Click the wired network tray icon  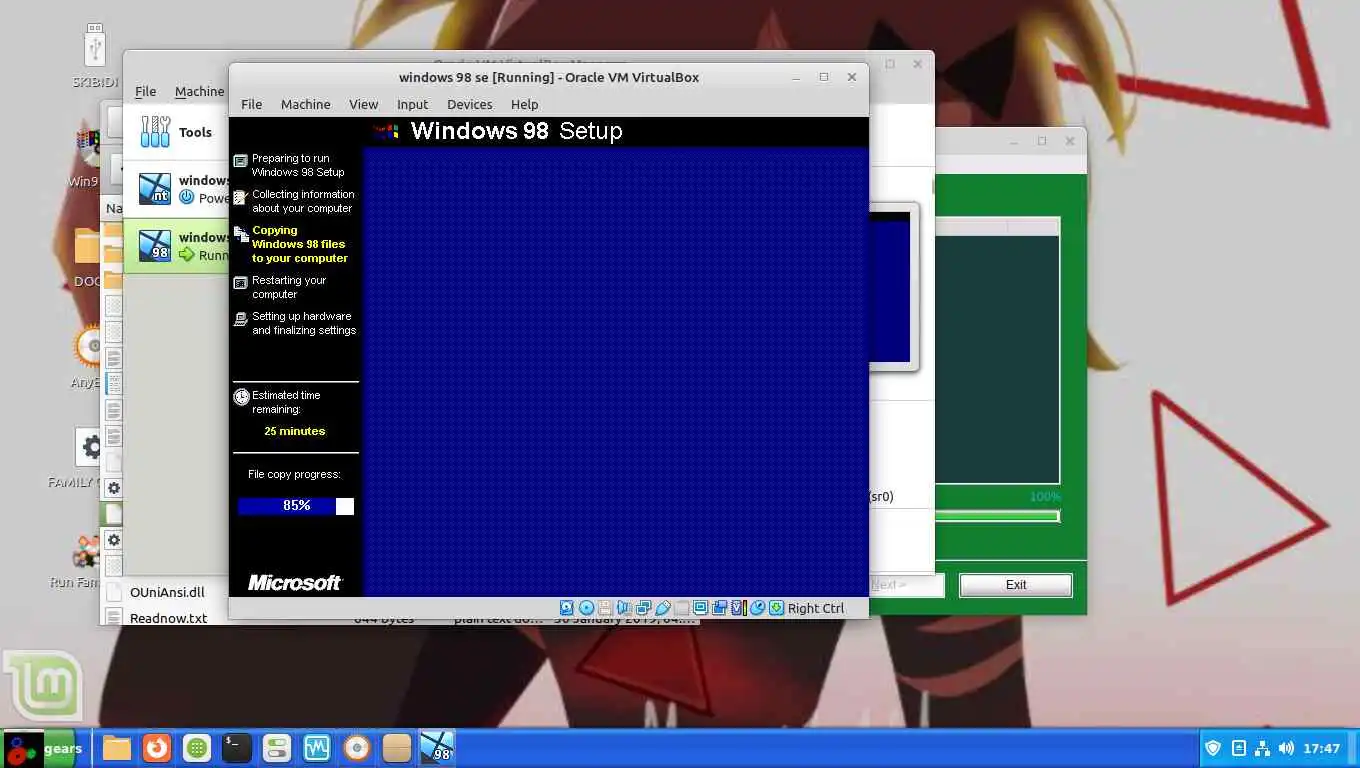tap(1262, 748)
